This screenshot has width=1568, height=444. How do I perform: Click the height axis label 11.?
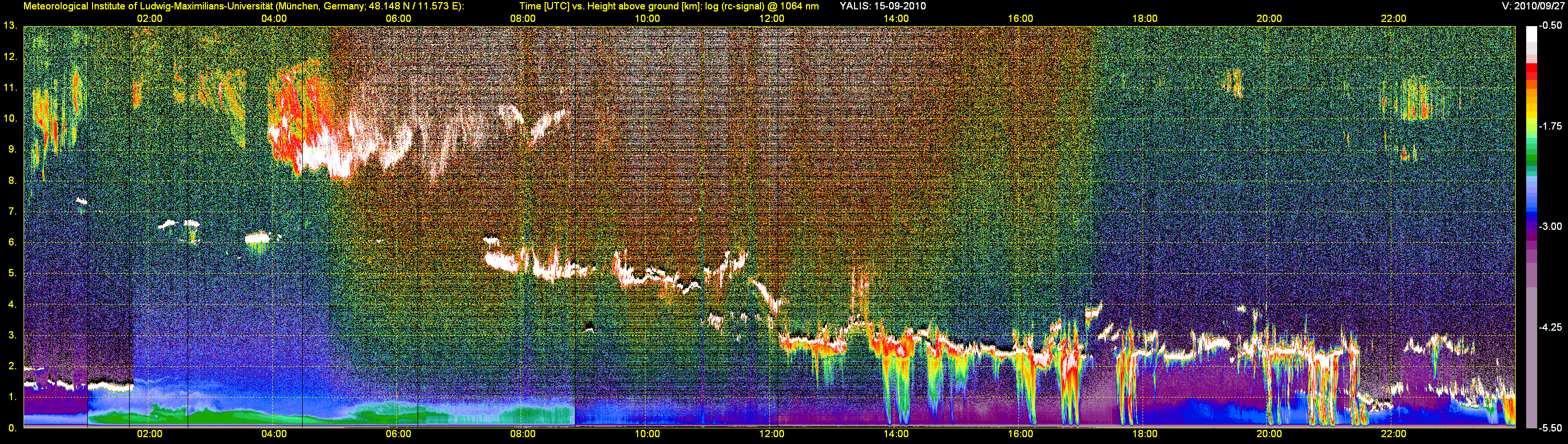[10, 88]
